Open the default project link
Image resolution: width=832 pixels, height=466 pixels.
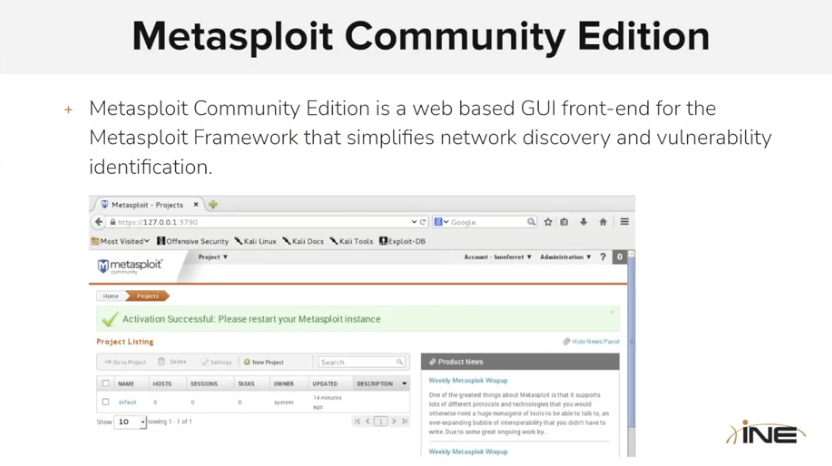pyautogui.click(x=127, y=402)
